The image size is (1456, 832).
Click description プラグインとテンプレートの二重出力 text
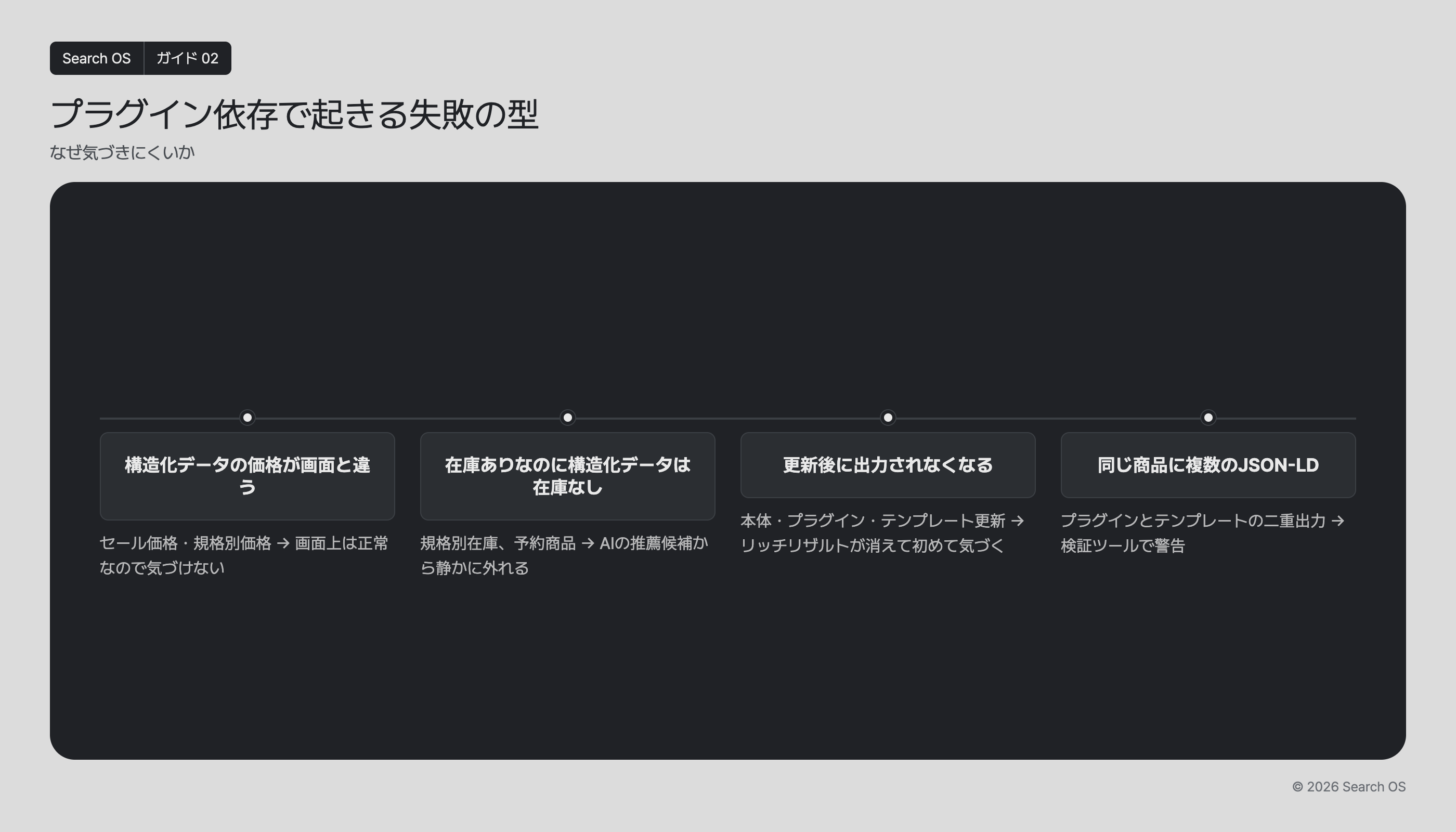pos(1203,532)
